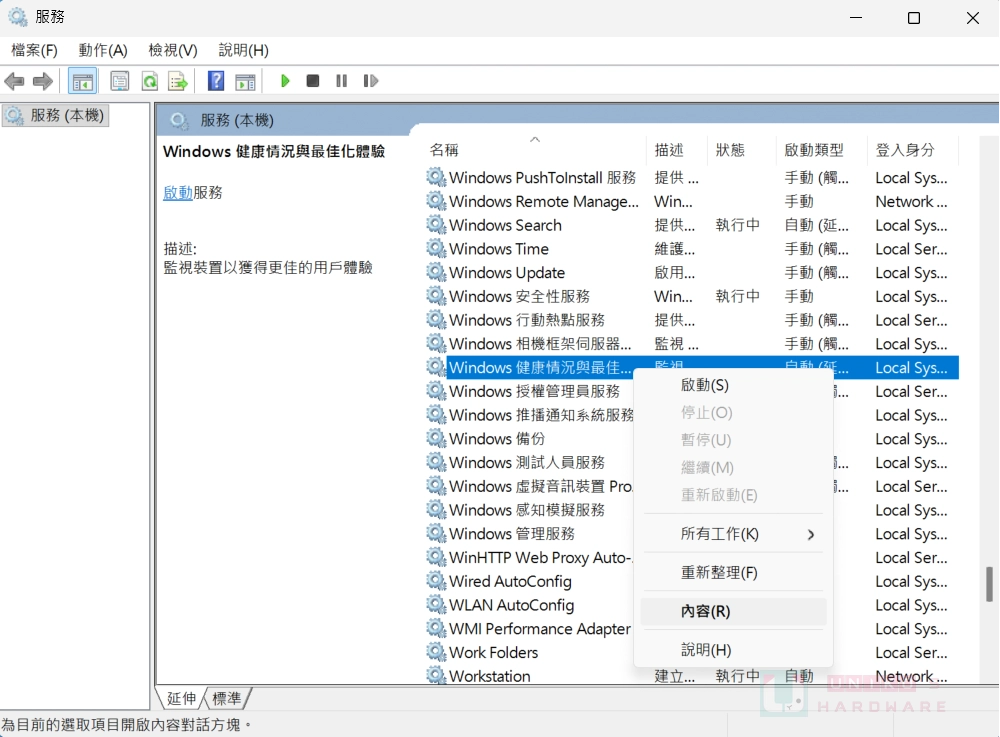Click the Export List toolbar icon
This screenshot has height=737, width=1000.
click(178, 81)
